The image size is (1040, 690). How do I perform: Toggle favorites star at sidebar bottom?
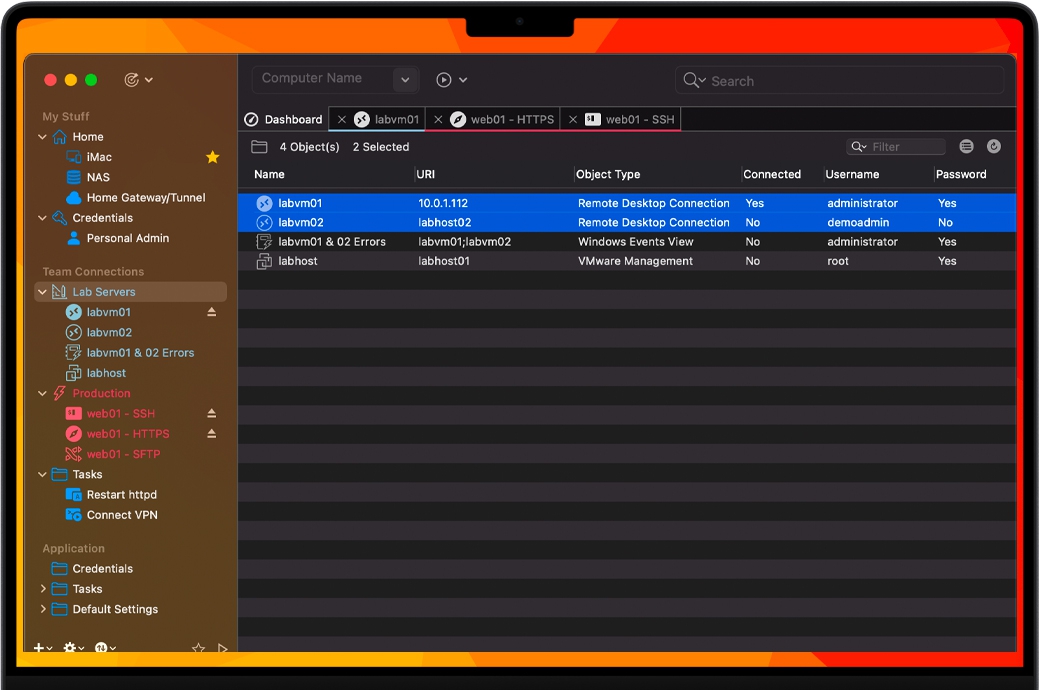coord(198,648)
